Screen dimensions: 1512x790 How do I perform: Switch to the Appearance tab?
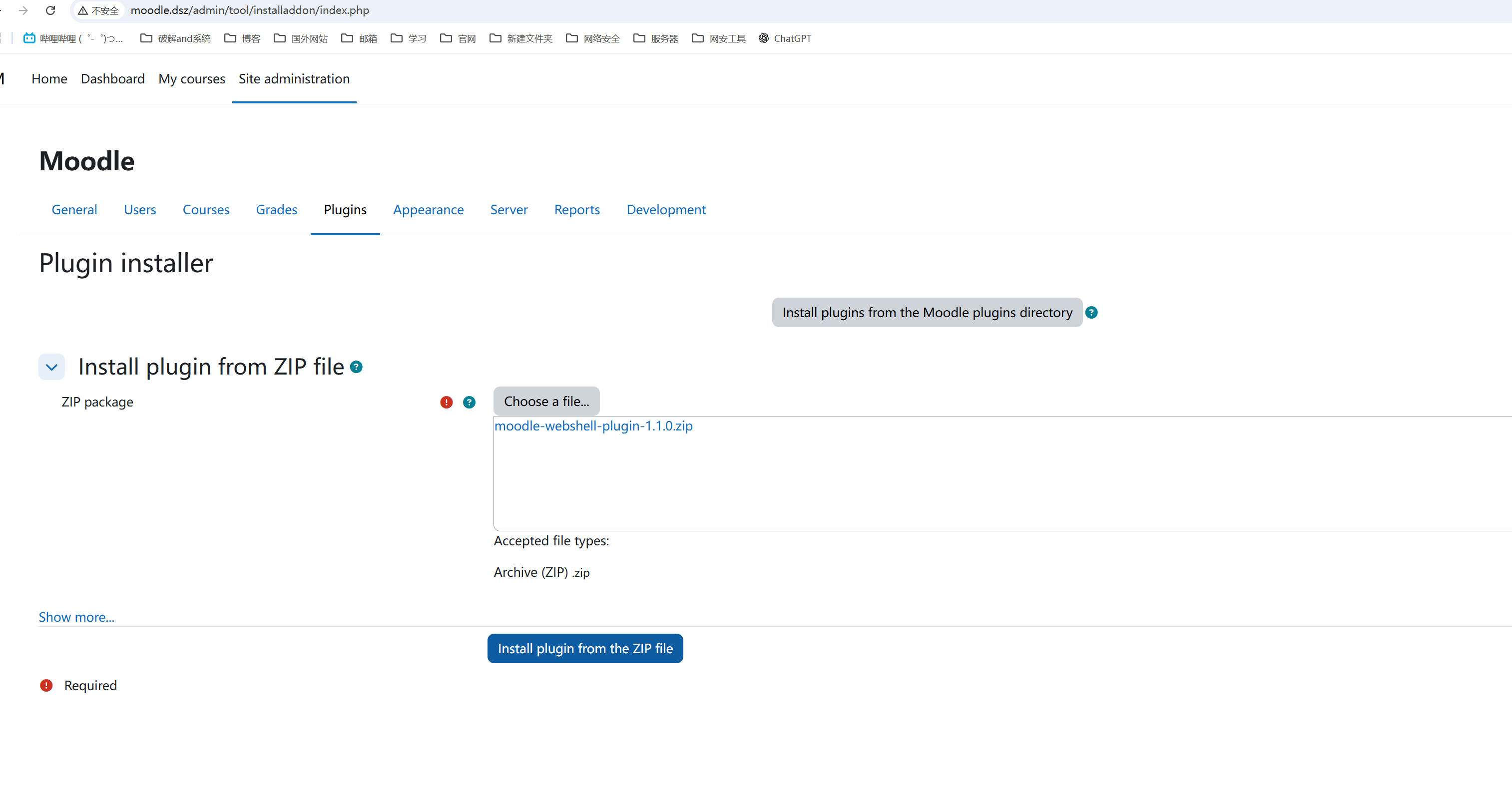[x=428, y=210]
